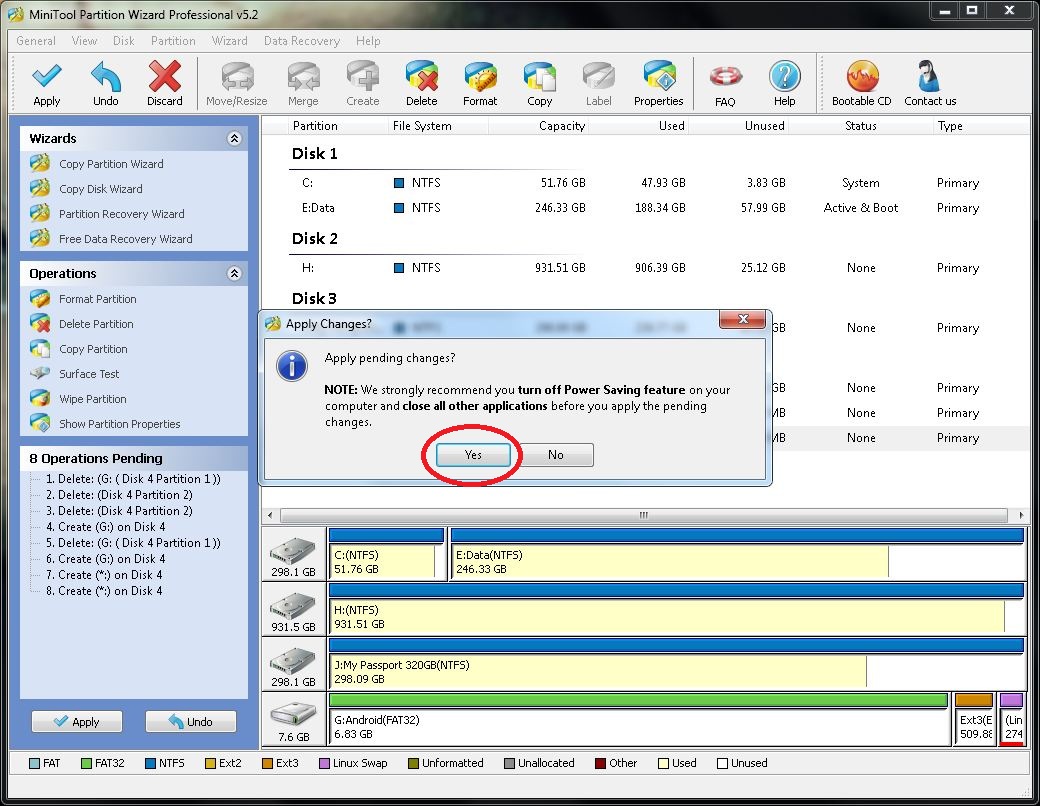Open the Data Recovery menu
This screenshot has width=1040, height=806.
[x=302, y=41]
